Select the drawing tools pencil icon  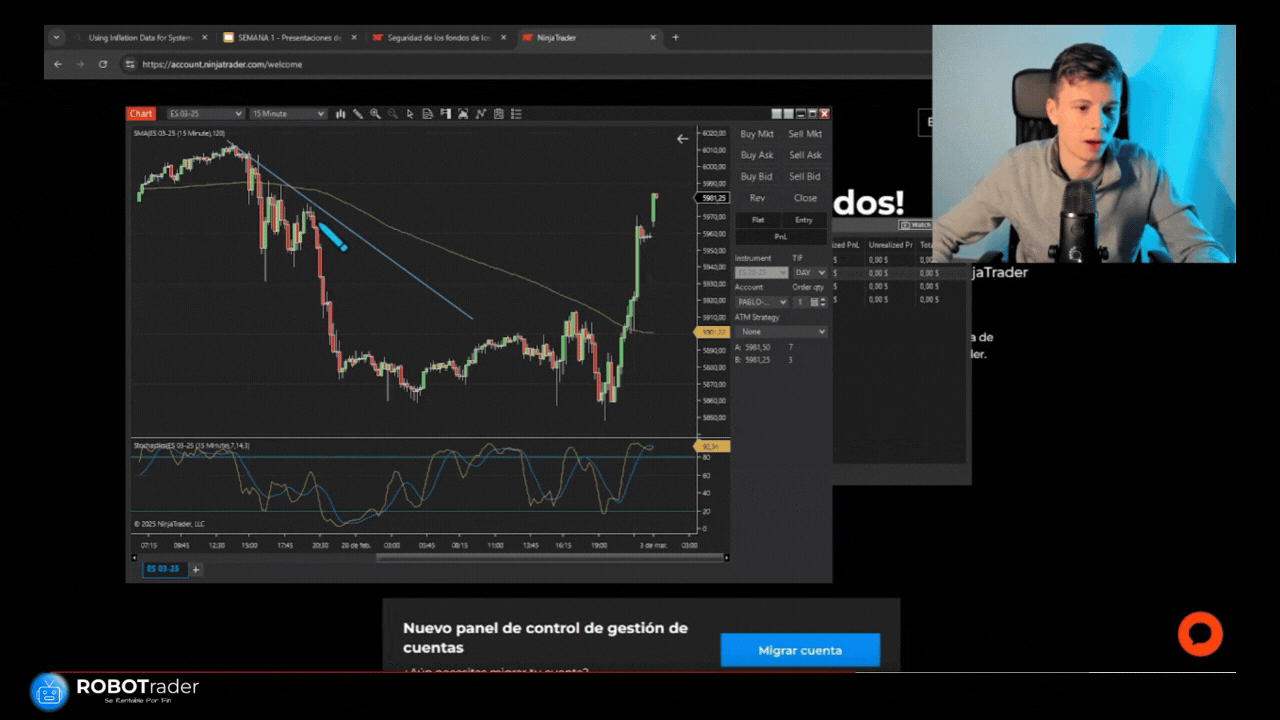358,114
